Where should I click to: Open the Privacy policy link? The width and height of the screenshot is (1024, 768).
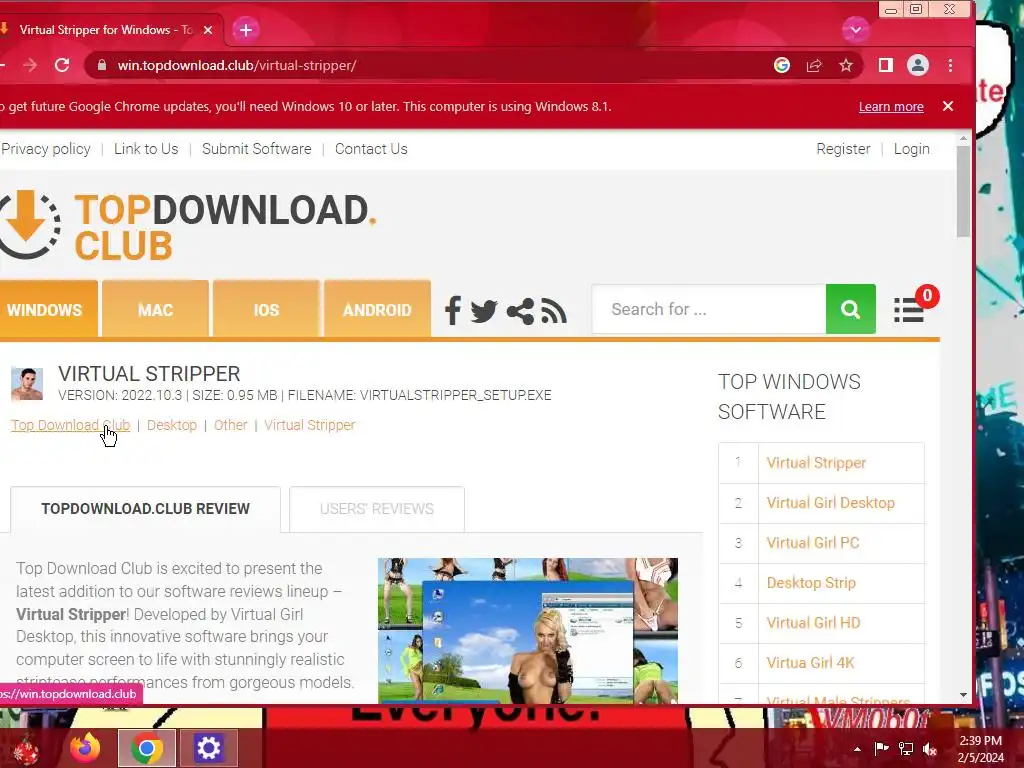(x=46, y=149)
